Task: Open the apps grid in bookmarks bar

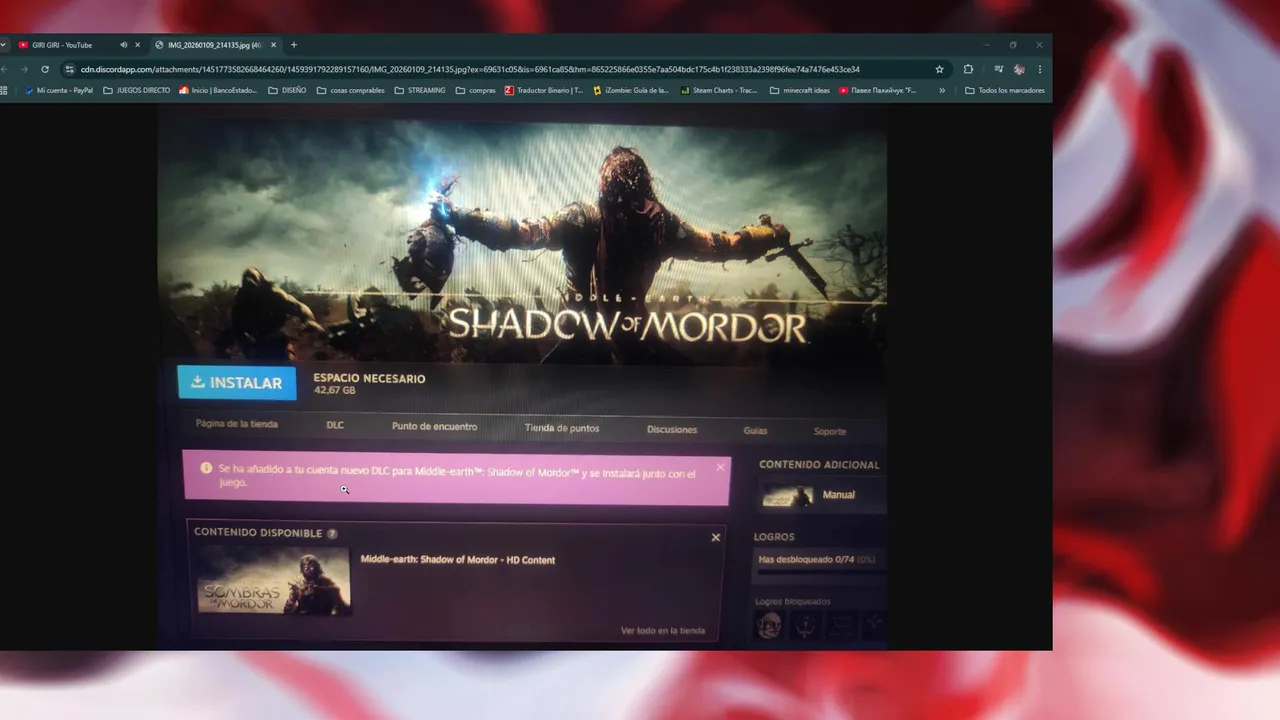Action: pos(4,90)
